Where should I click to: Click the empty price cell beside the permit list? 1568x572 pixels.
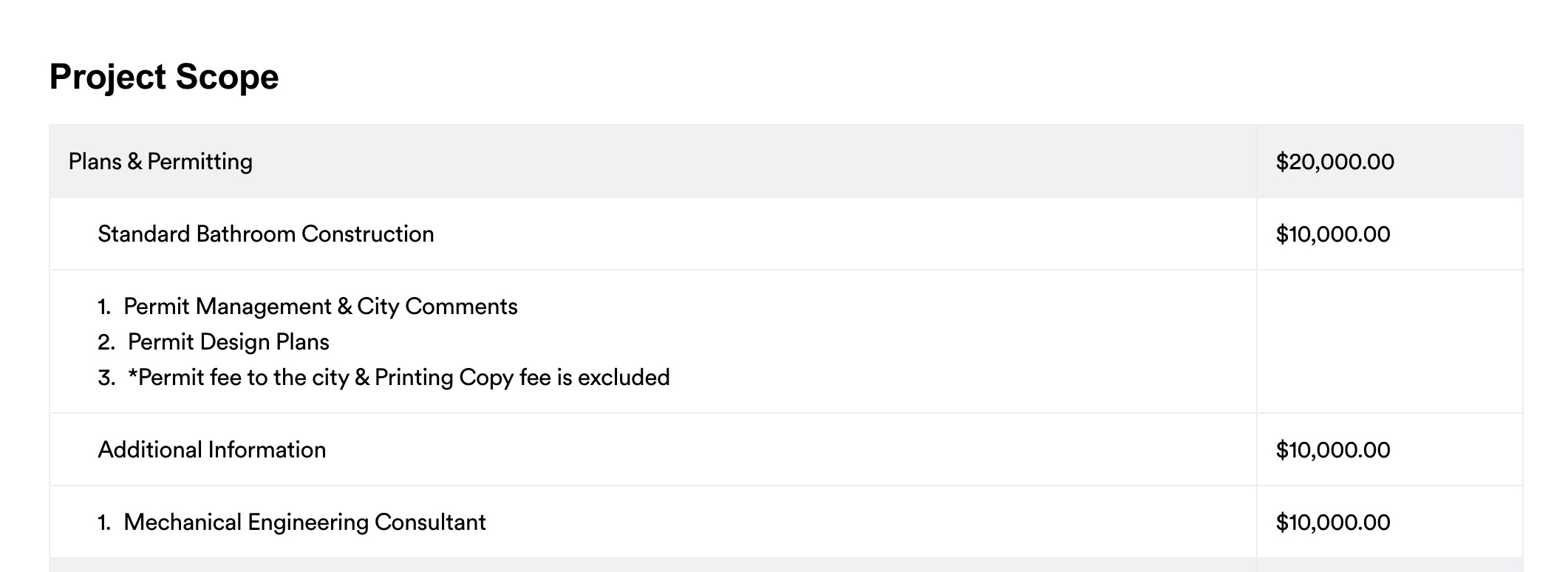(1389, 341)
